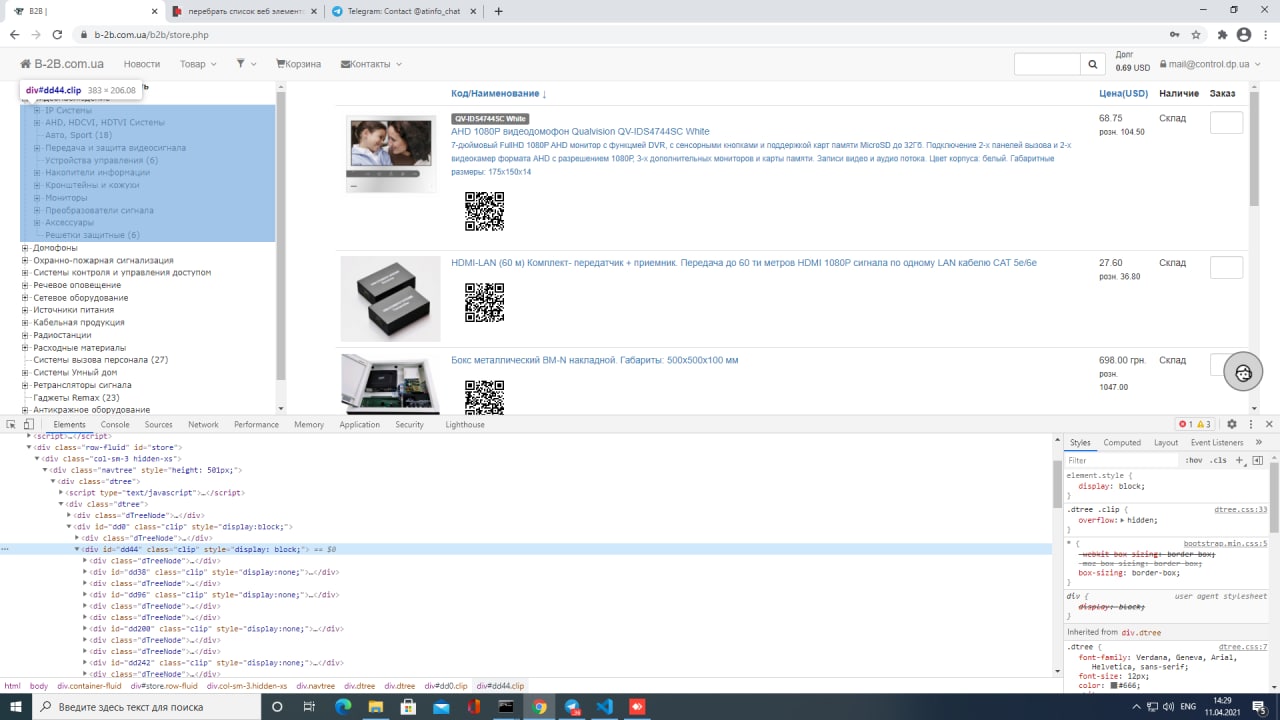Open the mail@control.dp.ua account dropdown
The height and width of the screenshot is (720, 1280).
1210,64
